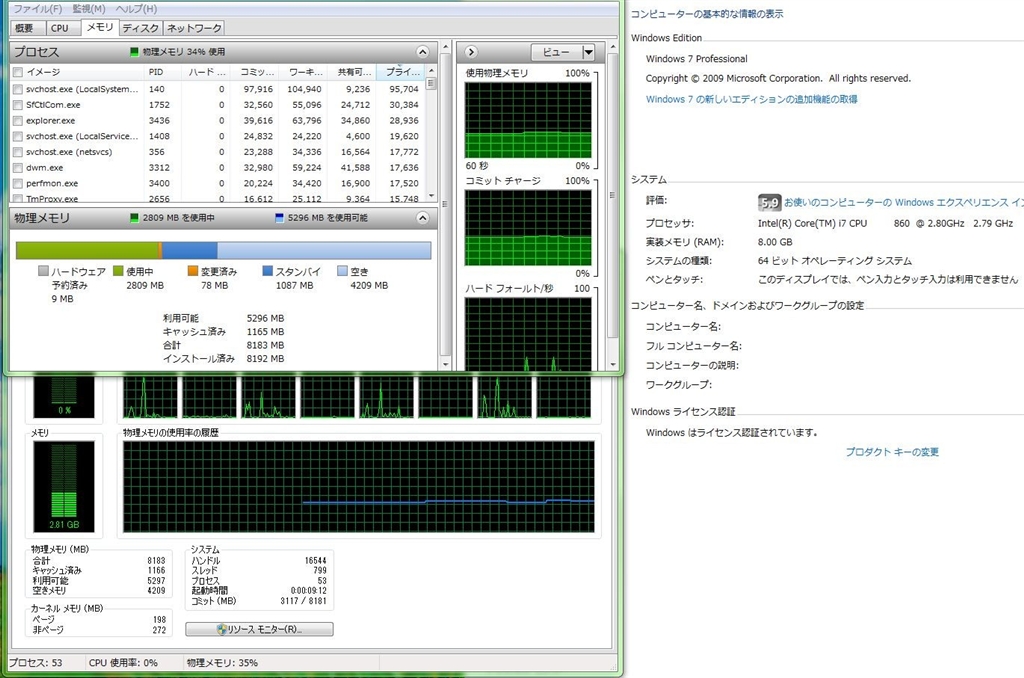Open the Windows エクスペリエンス インデックス link

903,202
